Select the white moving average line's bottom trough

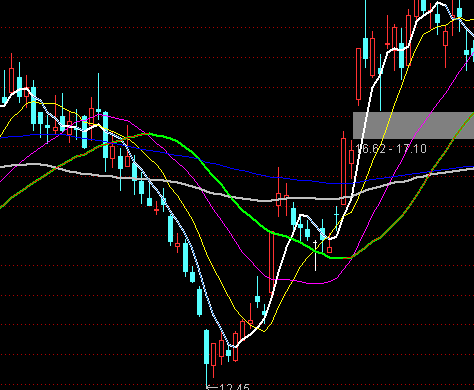click(235, 347)
